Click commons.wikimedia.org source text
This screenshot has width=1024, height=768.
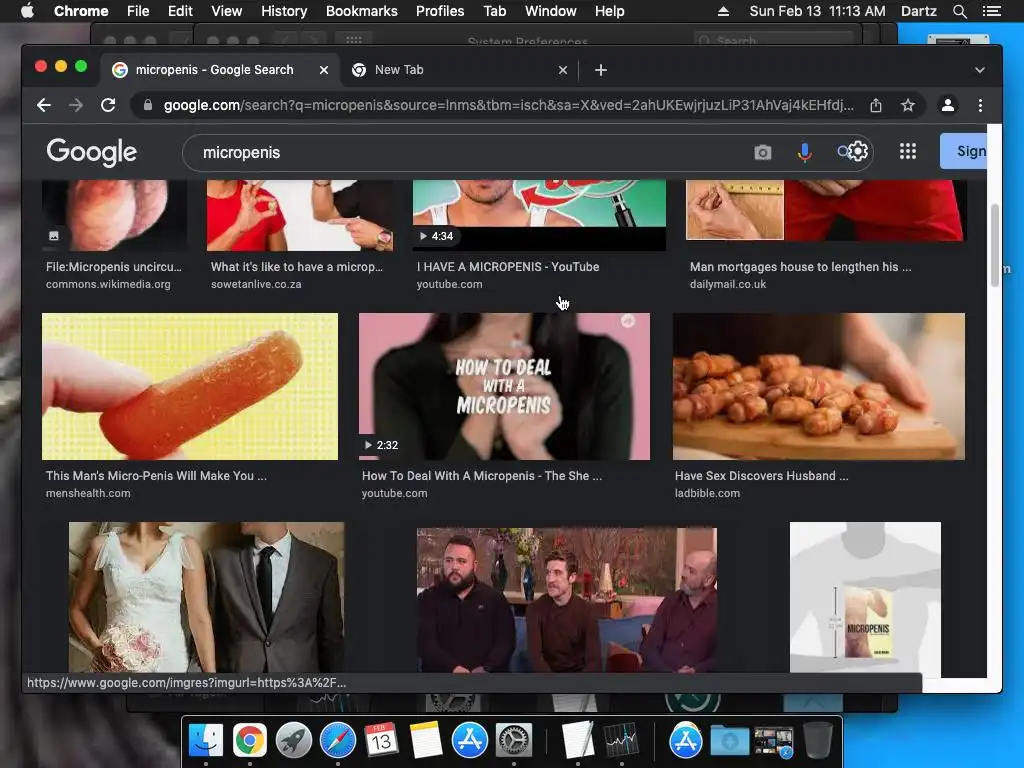[x=108, y=285]
